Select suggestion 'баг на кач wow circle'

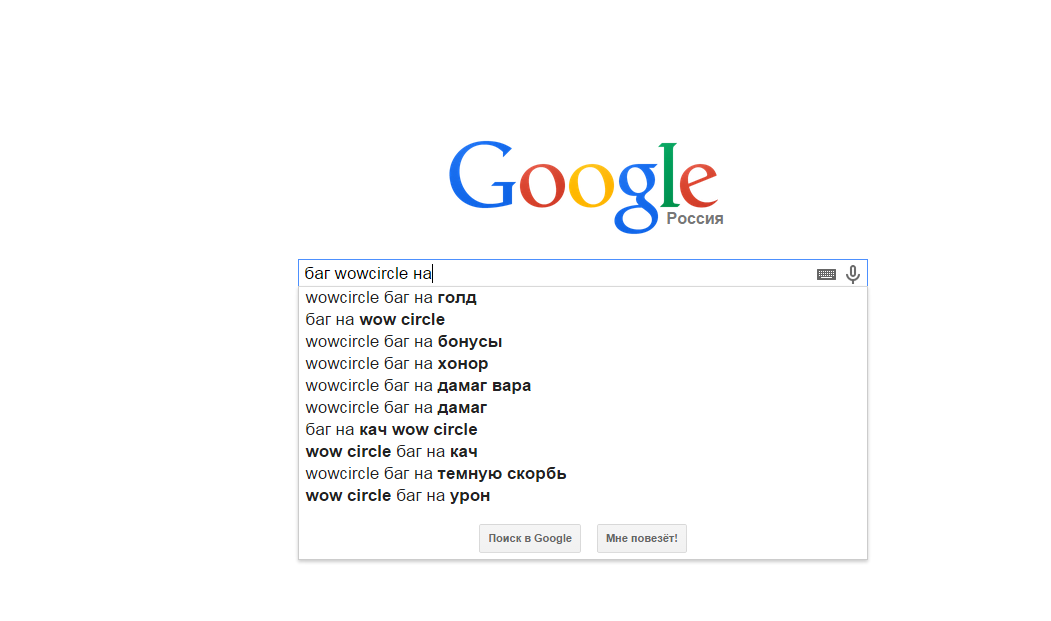582,429
